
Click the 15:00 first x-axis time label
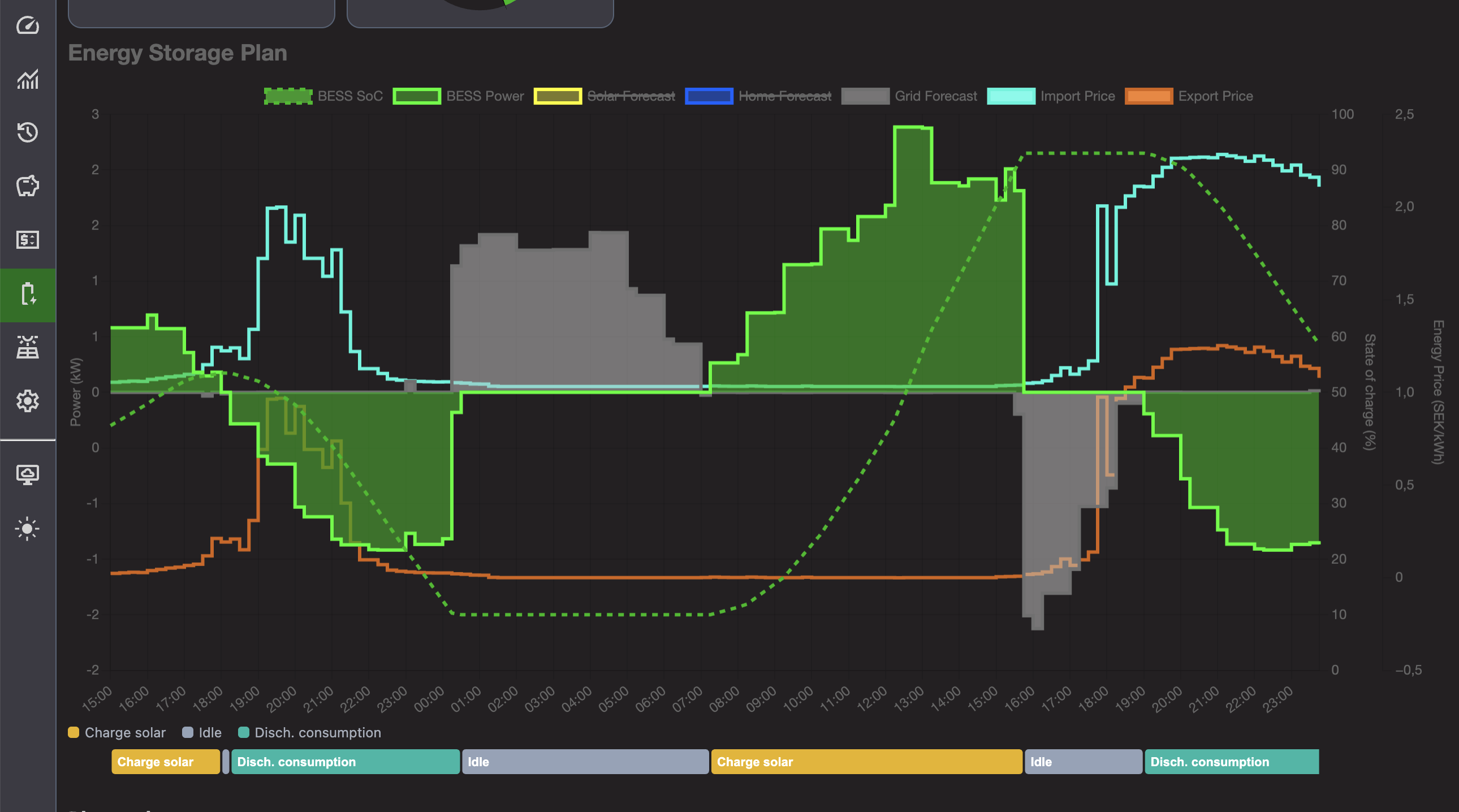(x=97, y=699)
